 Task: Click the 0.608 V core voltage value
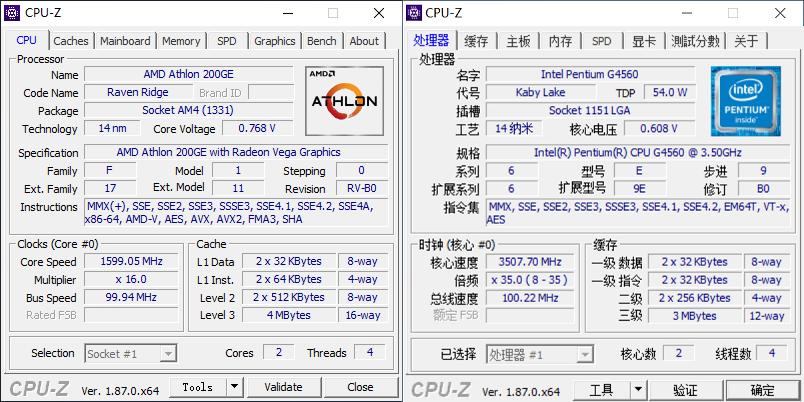tap(659, 129)
